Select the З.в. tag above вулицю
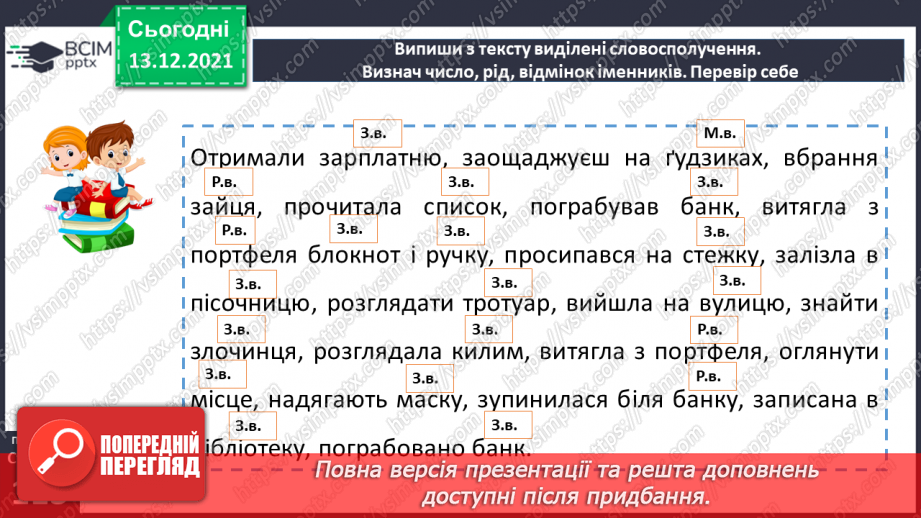921x518 pixels. click(736, 281)
